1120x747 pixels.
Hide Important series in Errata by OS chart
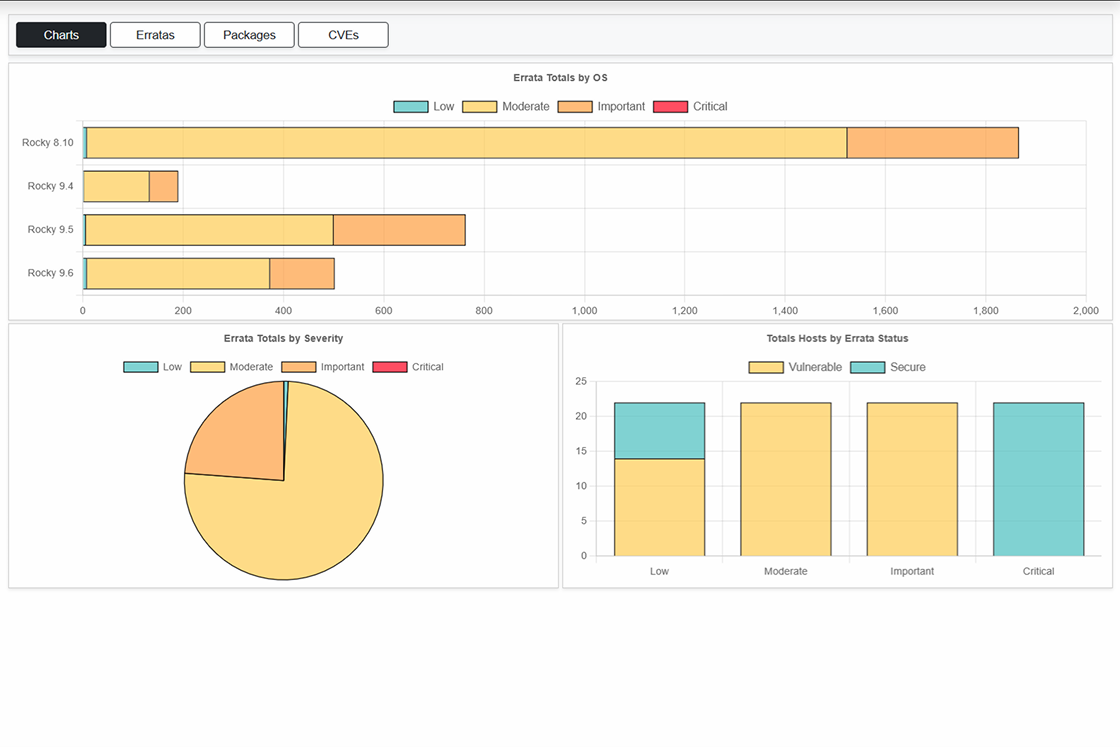pyautogui.click(x=601, y=107)
